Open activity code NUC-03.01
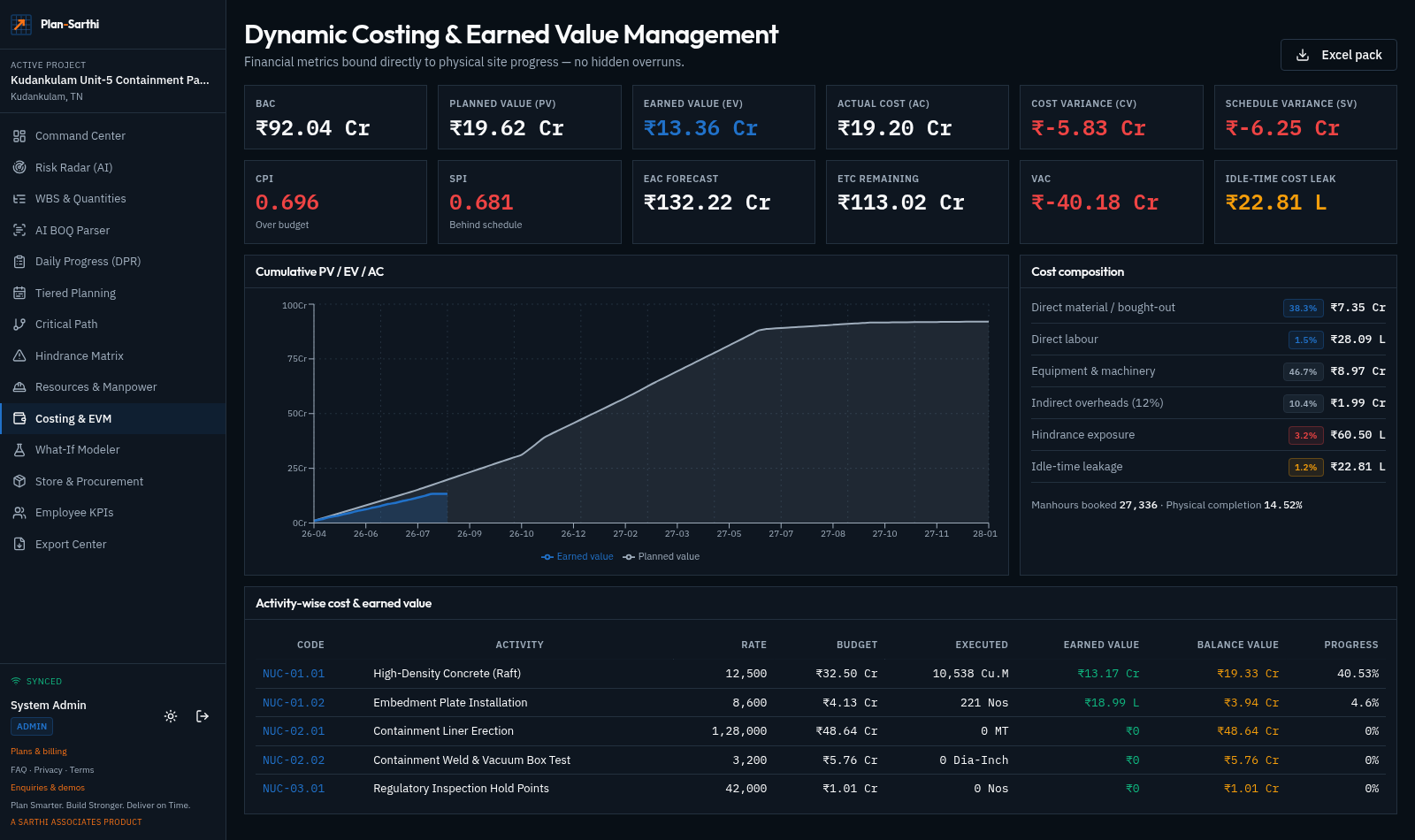1415x840 pixels. coord(294,789)
